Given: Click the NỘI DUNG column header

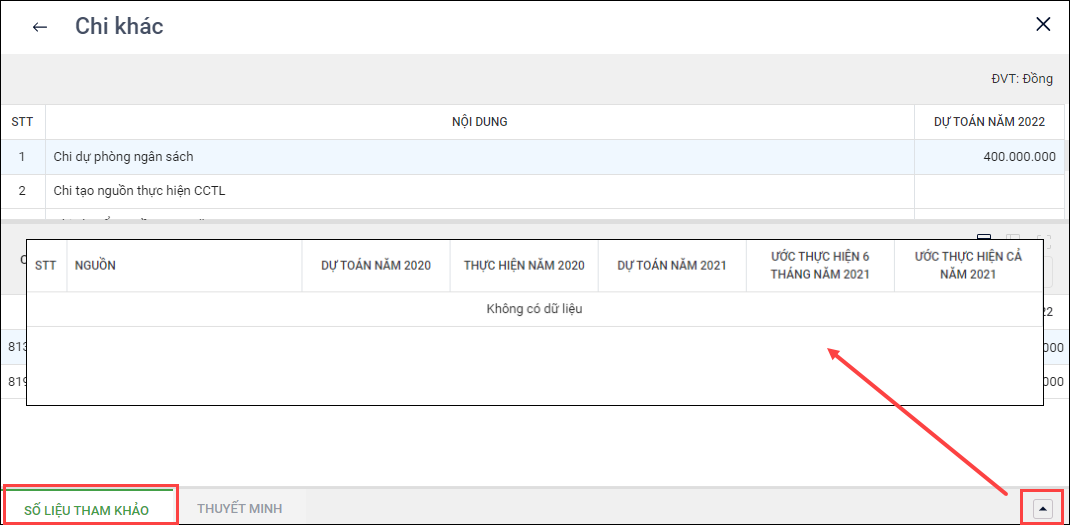Looking at the screenshot, I should 479,122.
